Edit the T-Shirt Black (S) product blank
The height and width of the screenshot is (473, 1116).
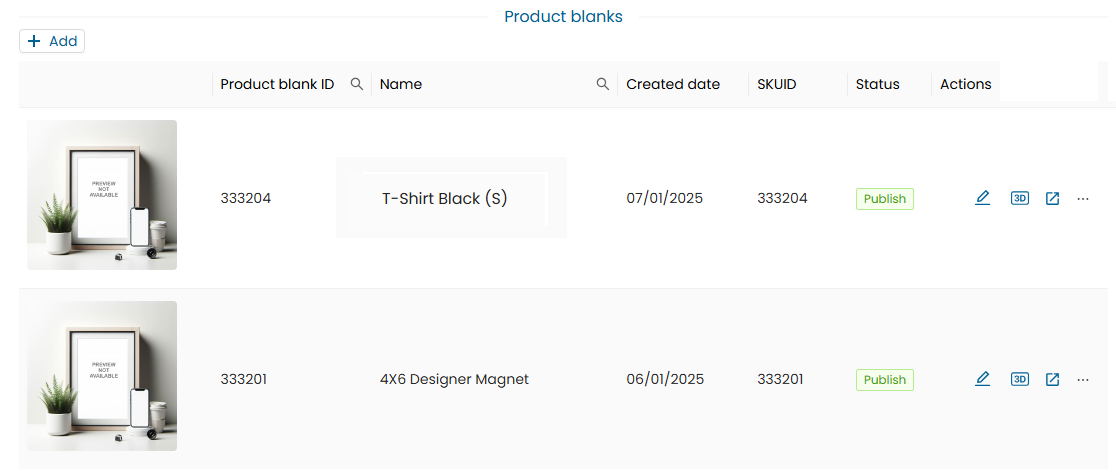tap(982, 198)
